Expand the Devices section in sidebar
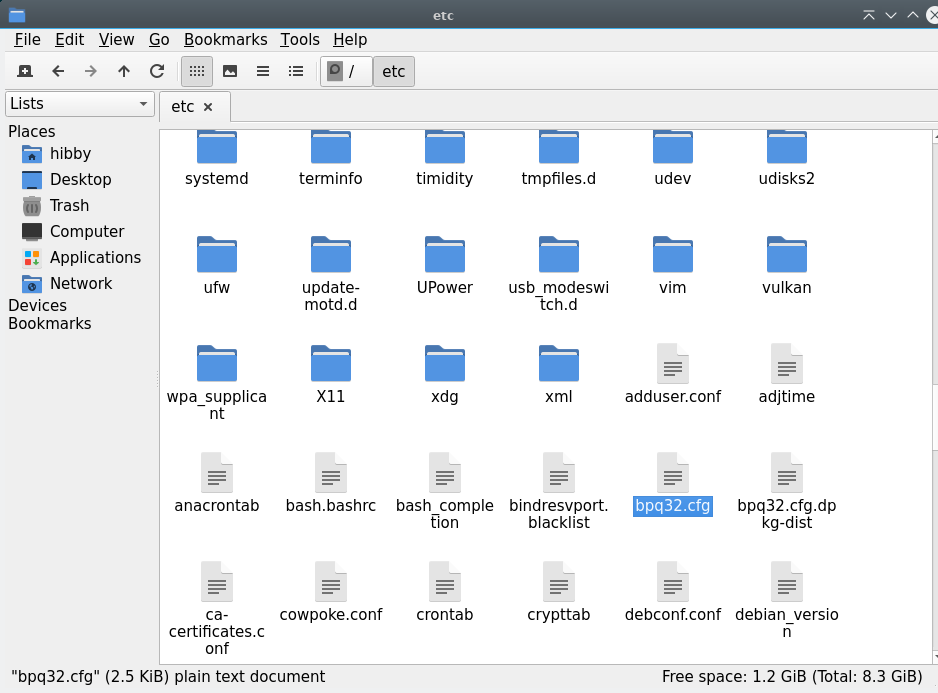This screenshot has height=693, width=938. [37, 305]
